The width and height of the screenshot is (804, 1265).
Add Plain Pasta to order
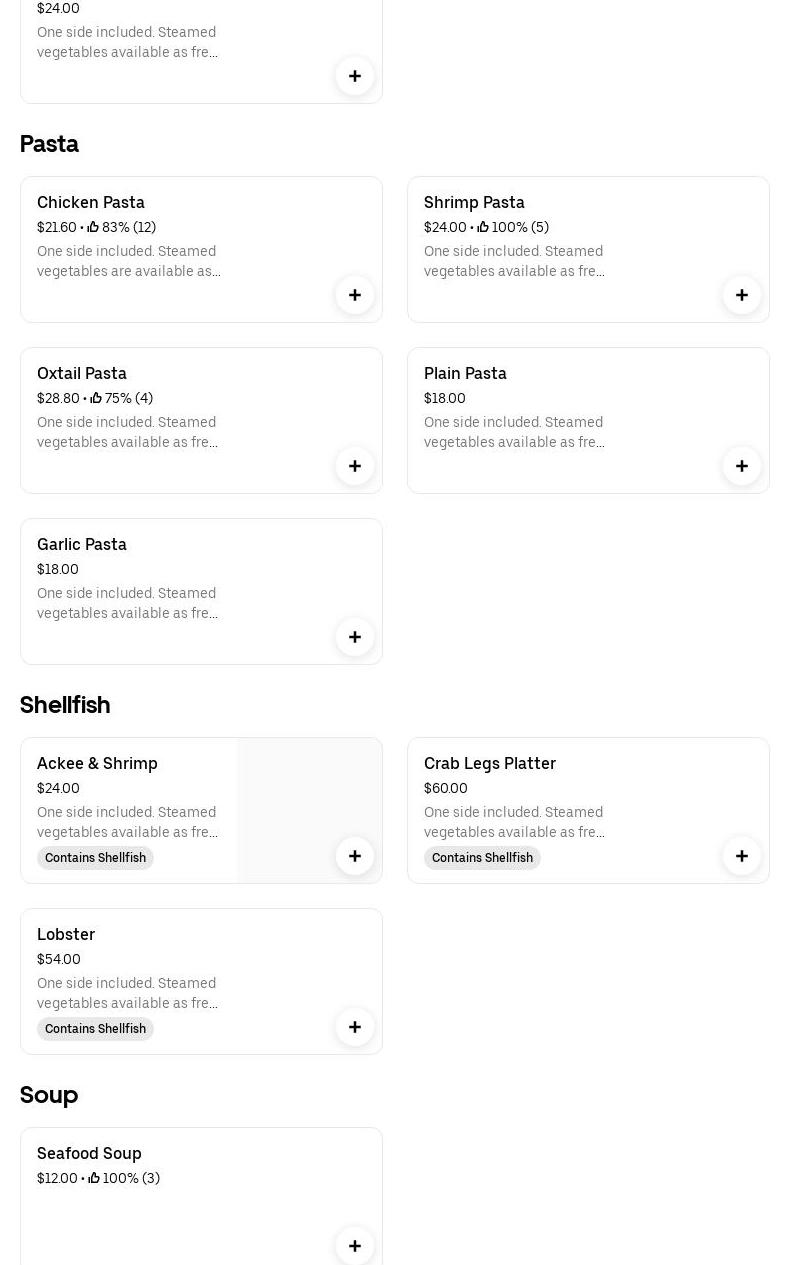(742, 466)
